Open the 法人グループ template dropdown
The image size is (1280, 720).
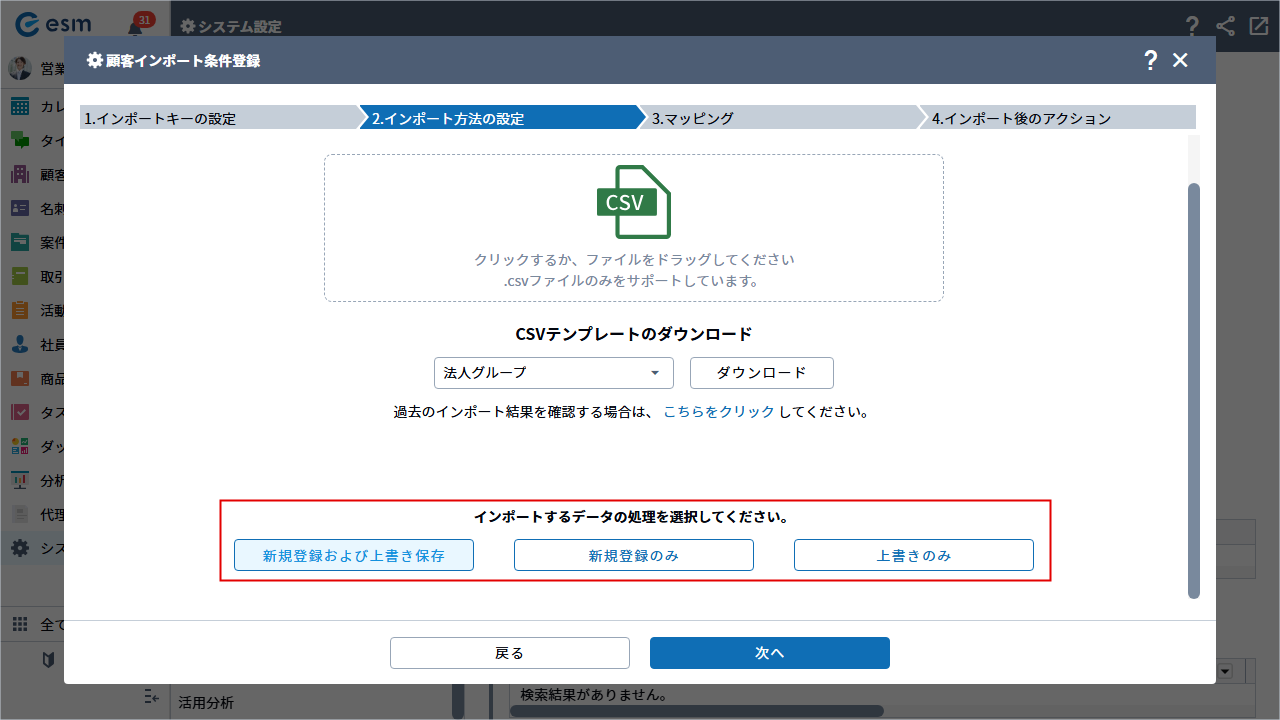click(x=554, y=373)
